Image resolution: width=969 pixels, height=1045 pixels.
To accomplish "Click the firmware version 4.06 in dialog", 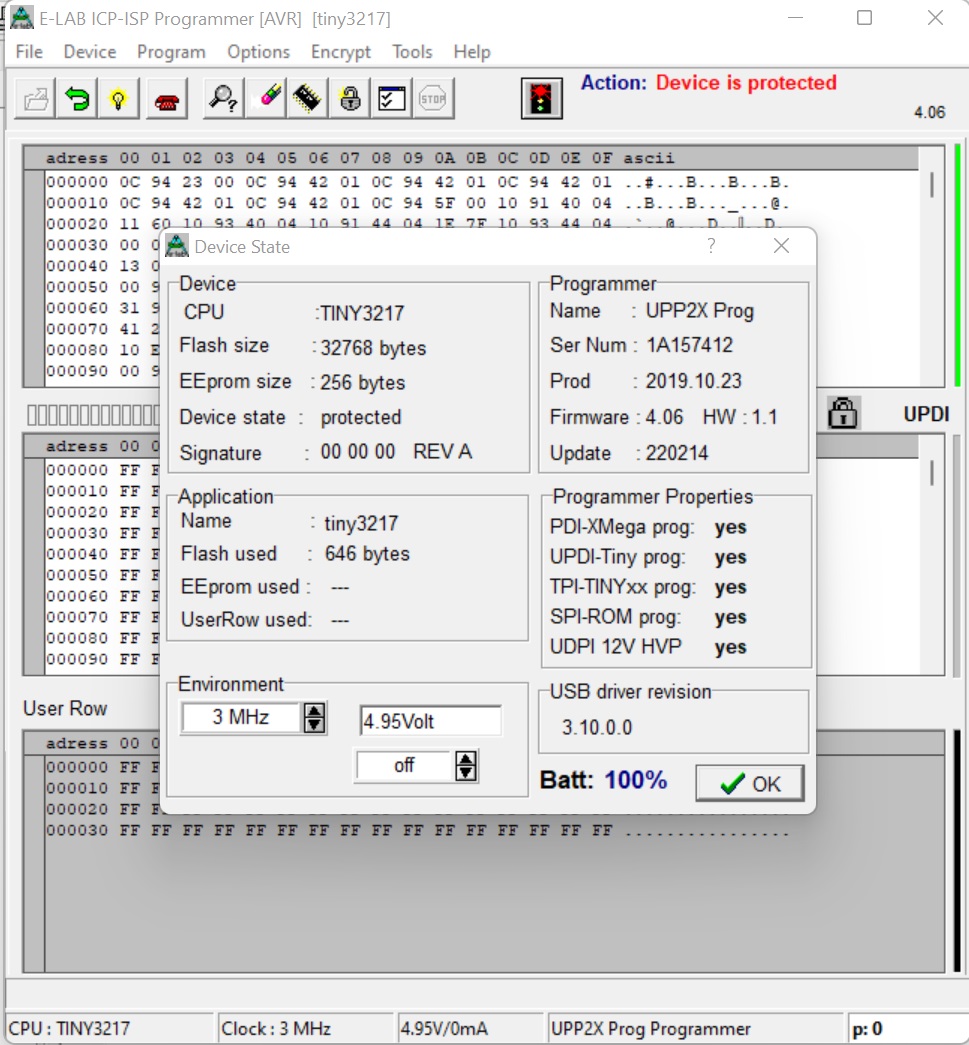I will click(664, 417).
